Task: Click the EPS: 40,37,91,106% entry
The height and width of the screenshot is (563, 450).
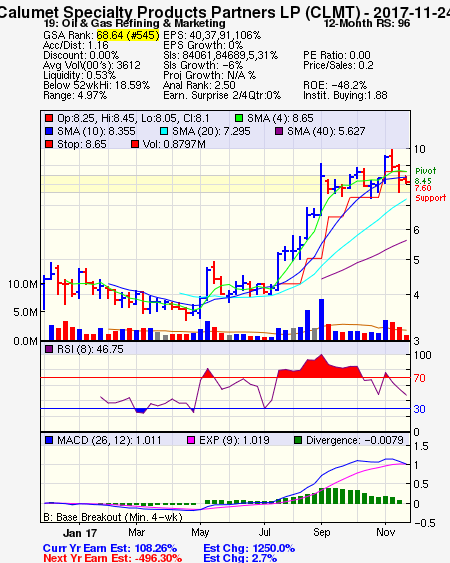Action: [x=212, y=35]
